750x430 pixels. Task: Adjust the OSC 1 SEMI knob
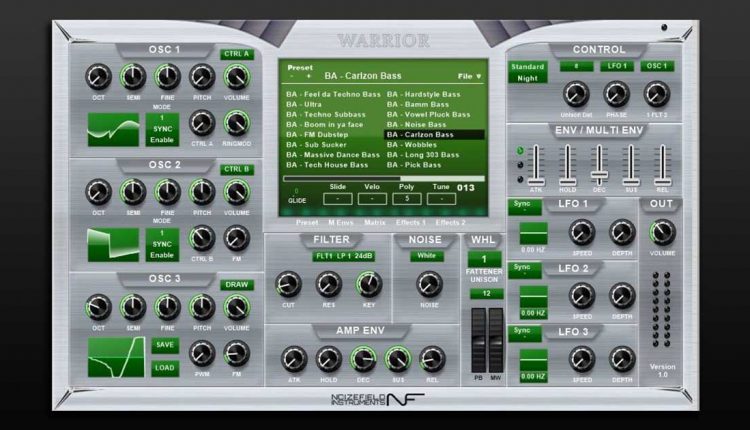point(132,77)
